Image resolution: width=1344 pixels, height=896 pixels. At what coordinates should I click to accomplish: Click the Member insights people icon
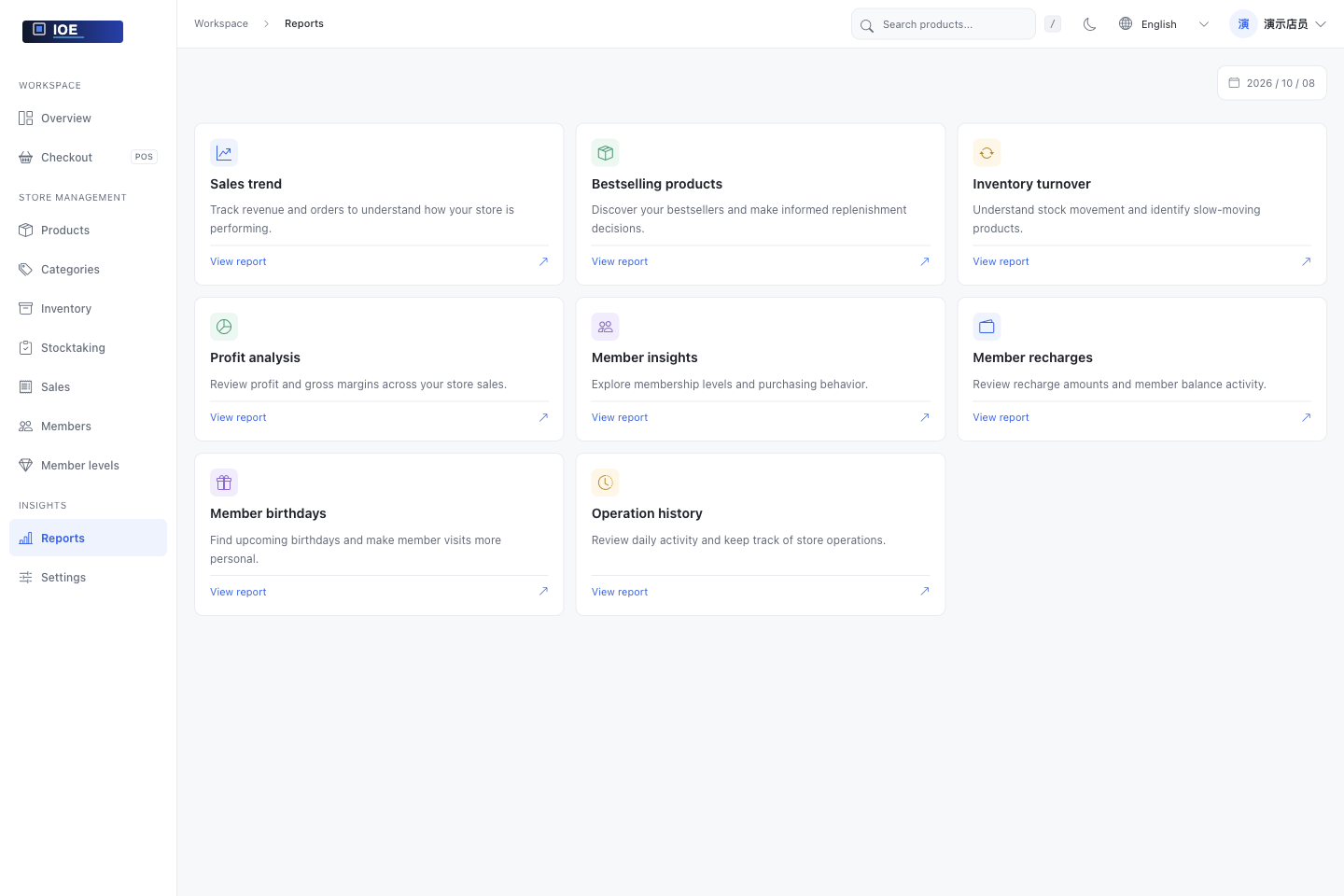[606, 327]
